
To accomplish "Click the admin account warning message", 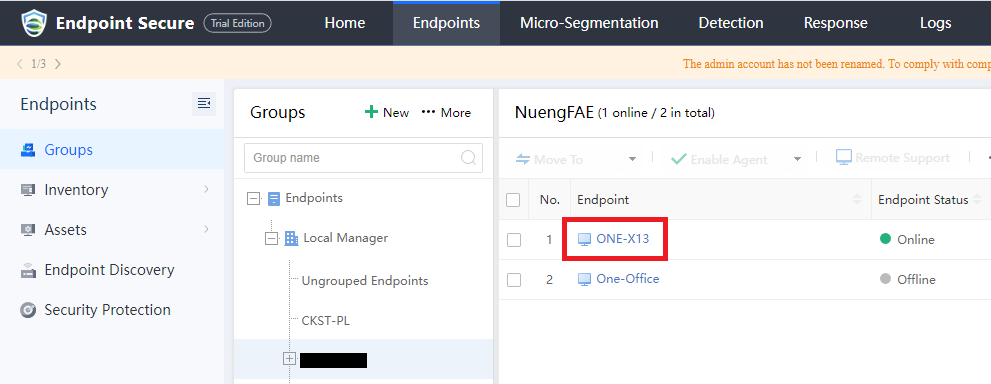I will 837,64.
